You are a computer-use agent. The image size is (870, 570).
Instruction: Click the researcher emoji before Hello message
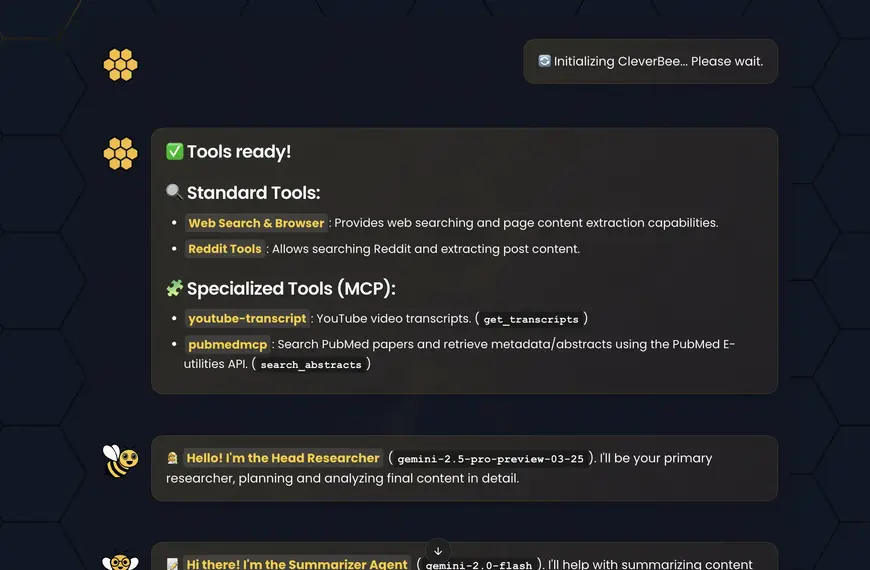pos(173,458)
